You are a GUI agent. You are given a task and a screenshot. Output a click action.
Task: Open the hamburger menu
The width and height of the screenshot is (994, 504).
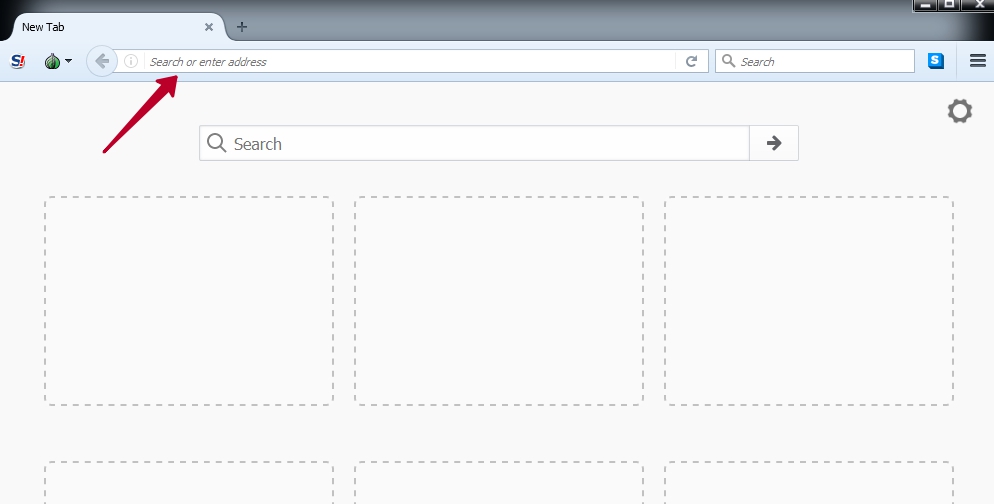[x=978, y=61]
